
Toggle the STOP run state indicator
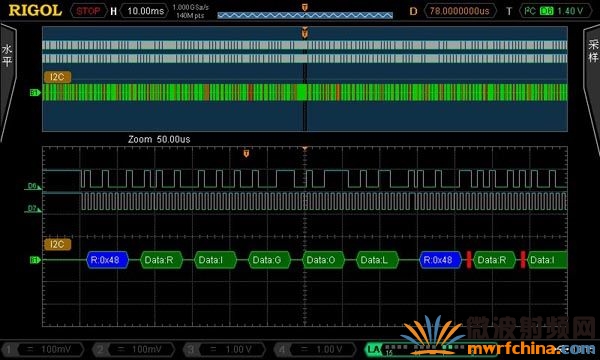click(x=88, y=11)
